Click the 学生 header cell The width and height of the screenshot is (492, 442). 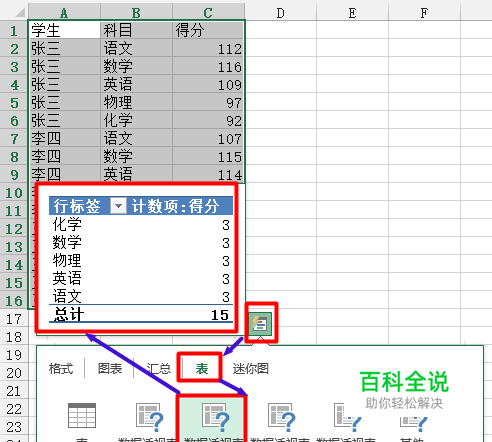pos(64,30)
